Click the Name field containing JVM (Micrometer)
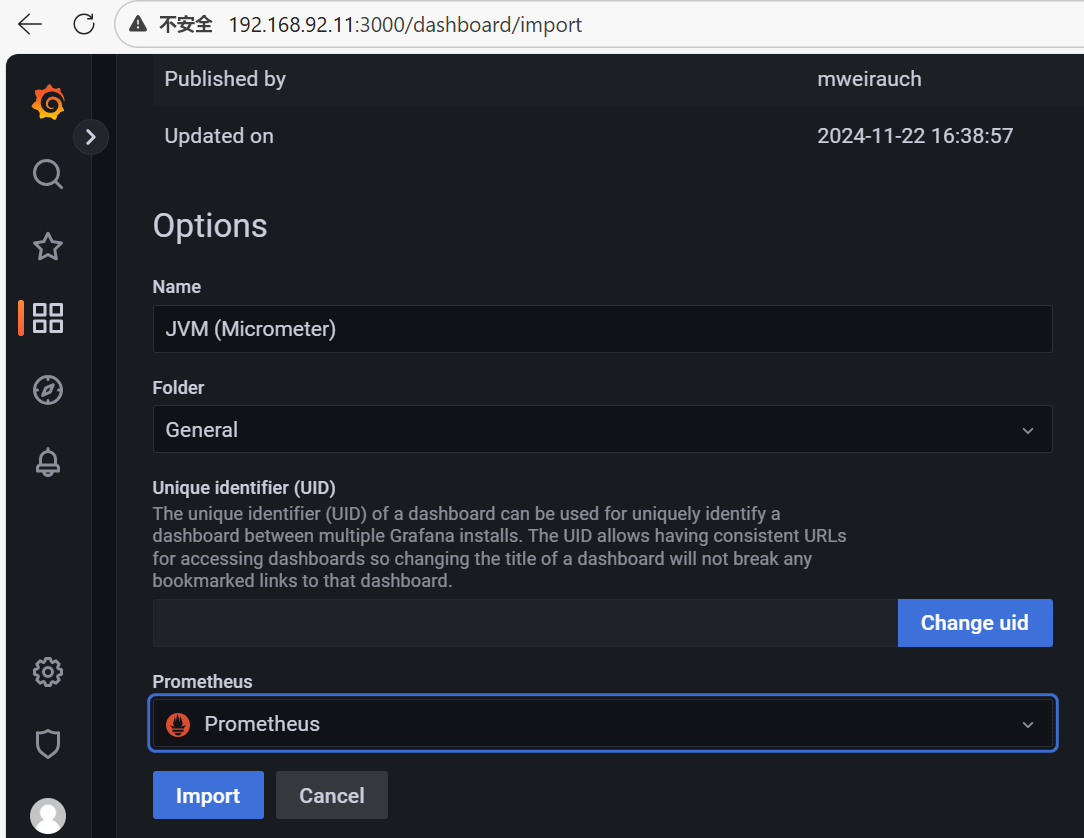 [x=602, y=329]
